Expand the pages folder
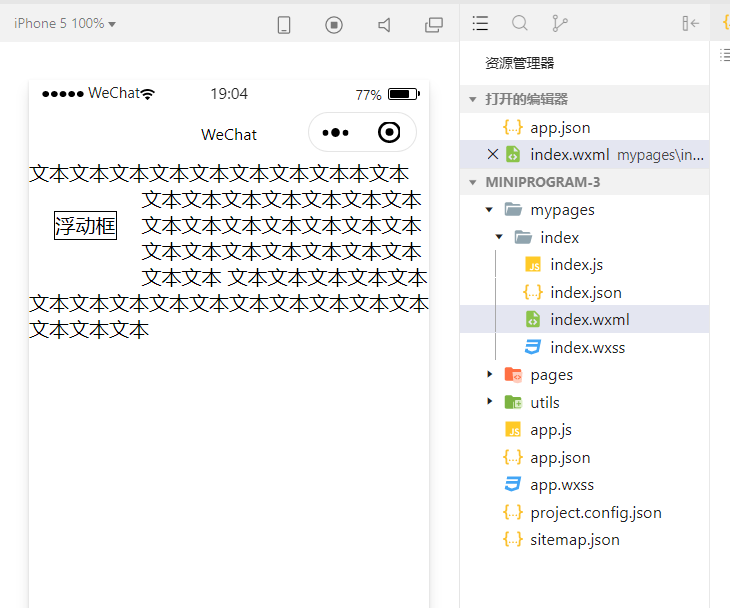Screen dimensions: 730x608 click(x=489, y=374)
